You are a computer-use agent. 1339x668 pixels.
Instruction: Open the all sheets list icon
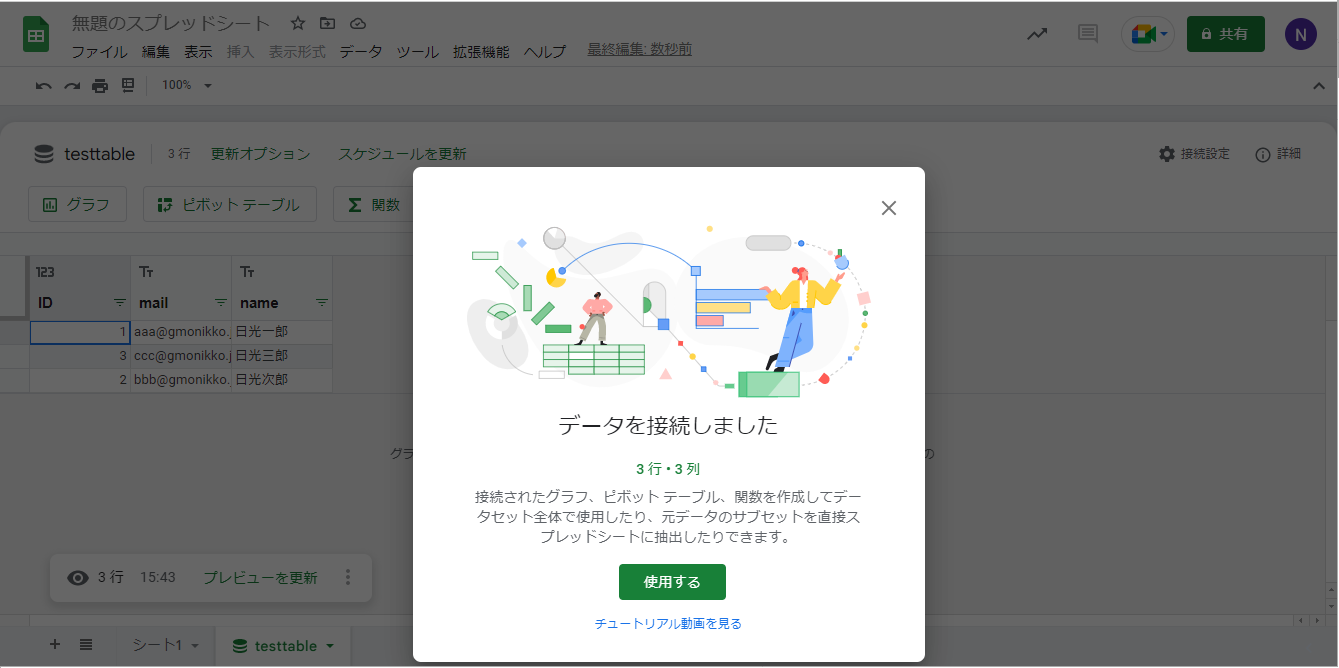pyautogui.click(x=86, y=645)
